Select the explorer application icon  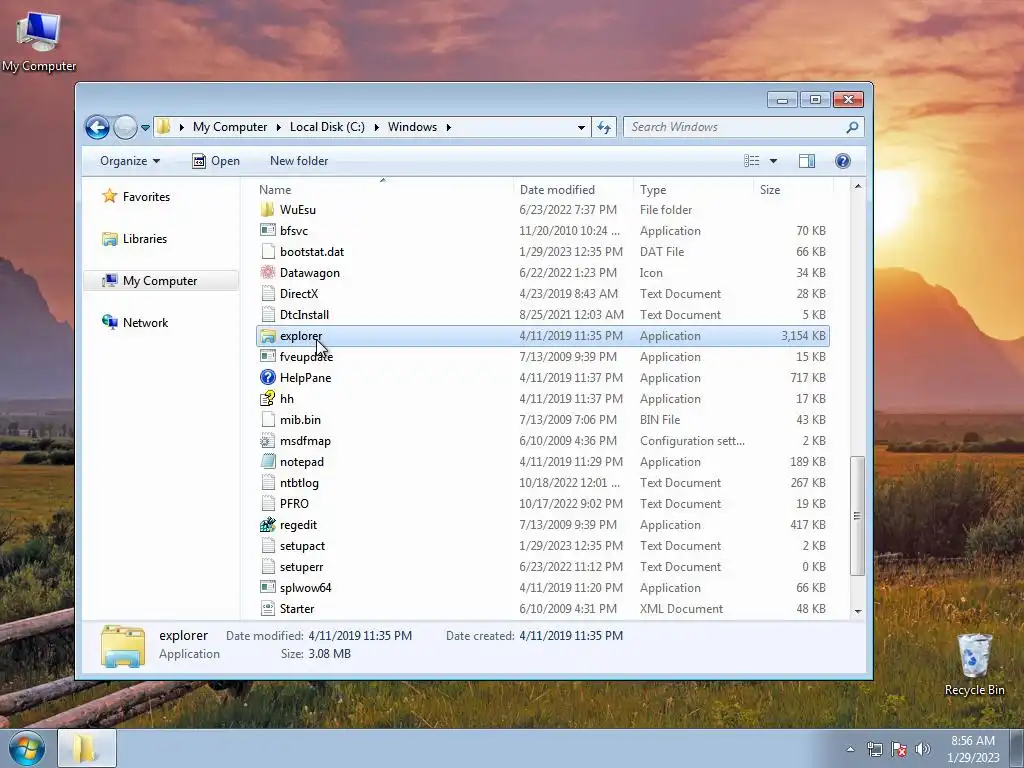tap(268, 336)
